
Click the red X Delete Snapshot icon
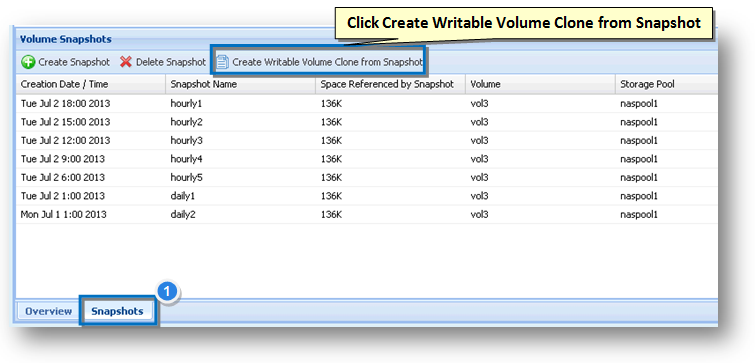tap(126, 62)
